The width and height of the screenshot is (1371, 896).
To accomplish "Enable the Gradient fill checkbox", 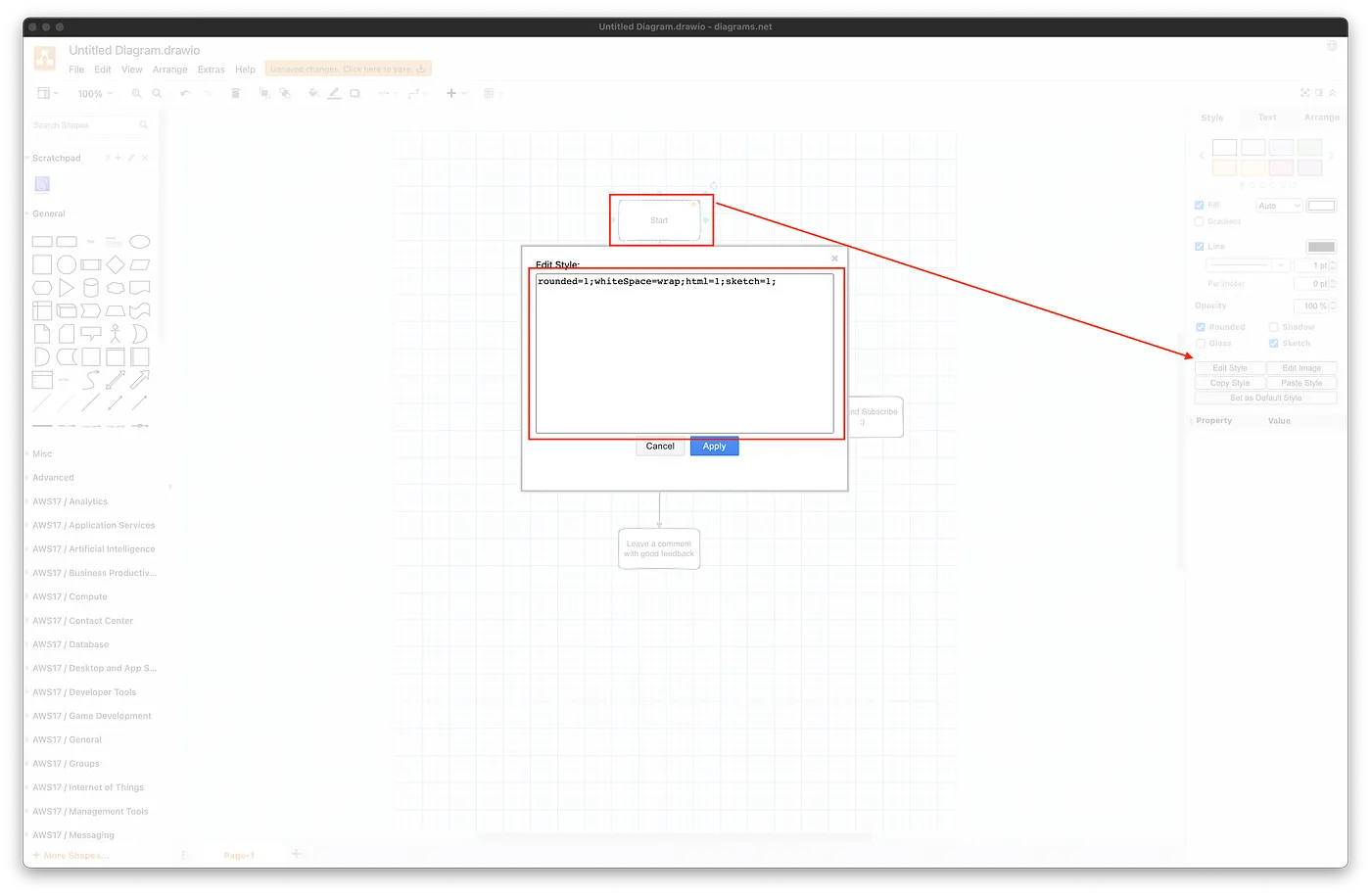I will pyautogui.click(x=1199, y=220).
